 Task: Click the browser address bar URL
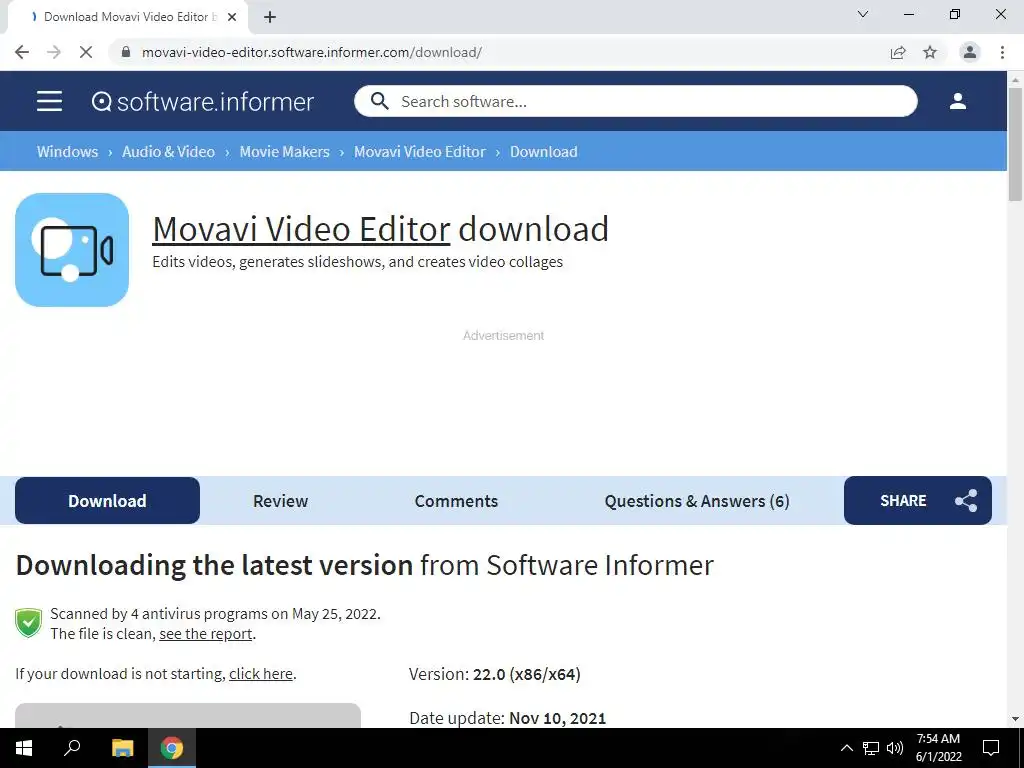coord(312,52)
